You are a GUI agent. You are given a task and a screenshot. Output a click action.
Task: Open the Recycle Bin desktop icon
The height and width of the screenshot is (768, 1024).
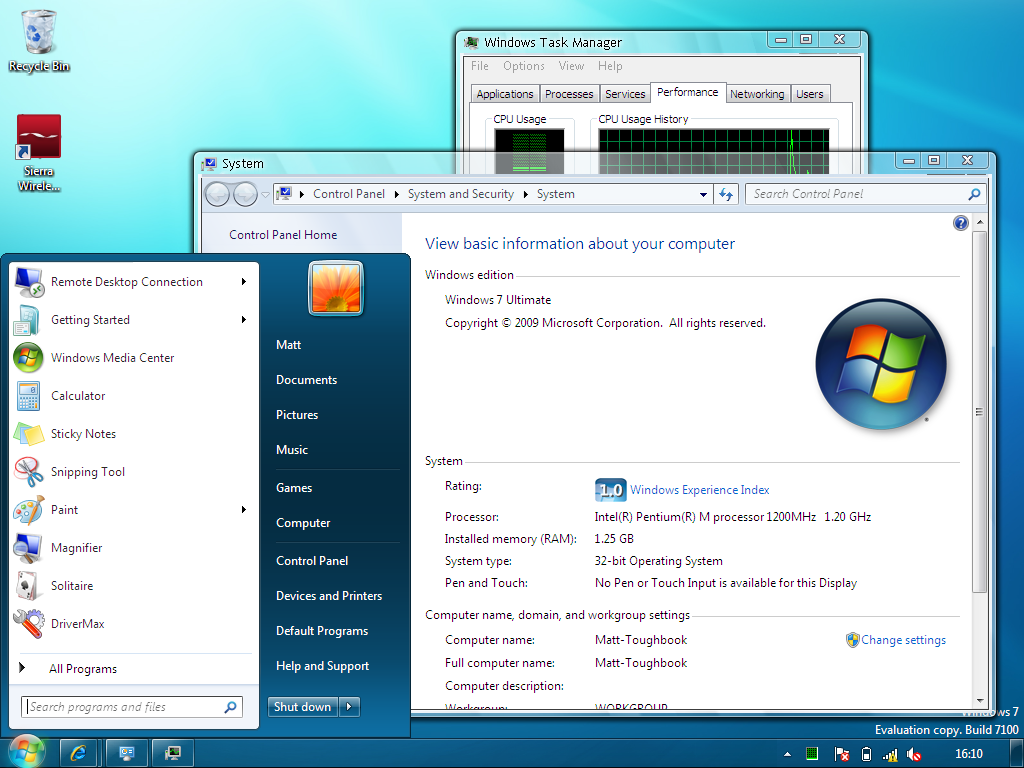coord(39,41)
